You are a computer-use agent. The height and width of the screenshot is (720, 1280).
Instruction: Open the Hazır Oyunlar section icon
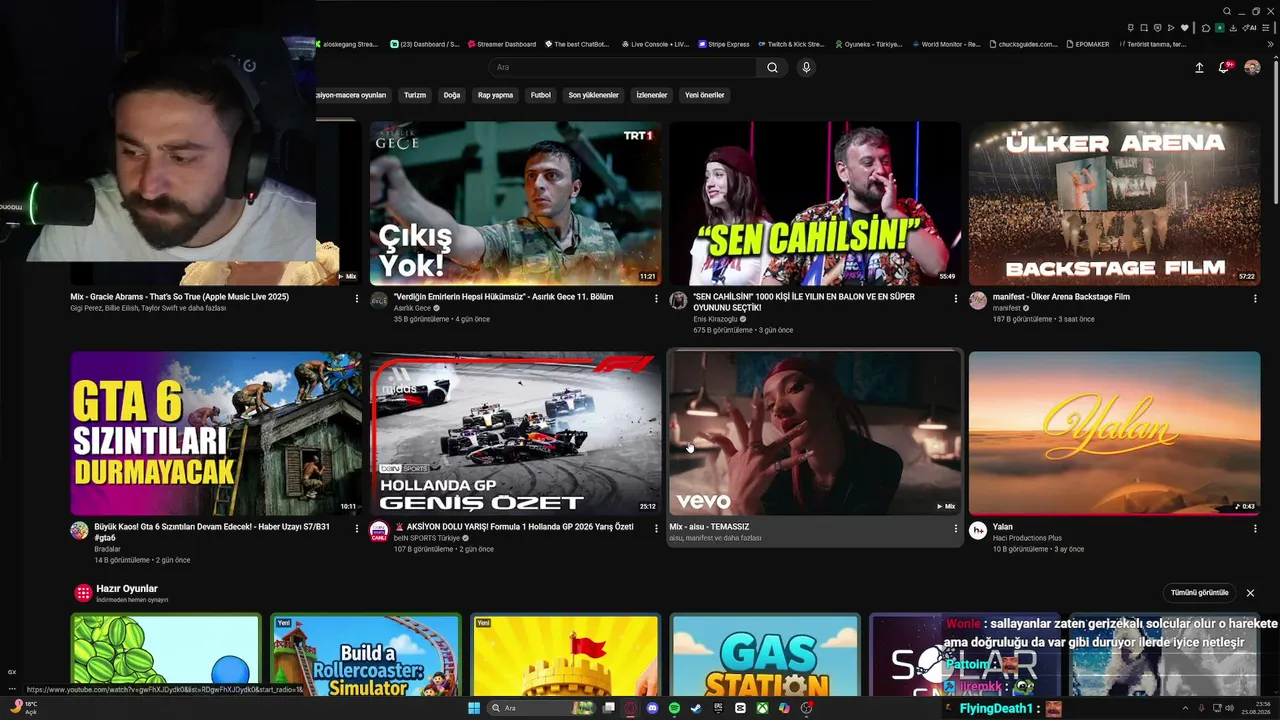tap(83, 593)
